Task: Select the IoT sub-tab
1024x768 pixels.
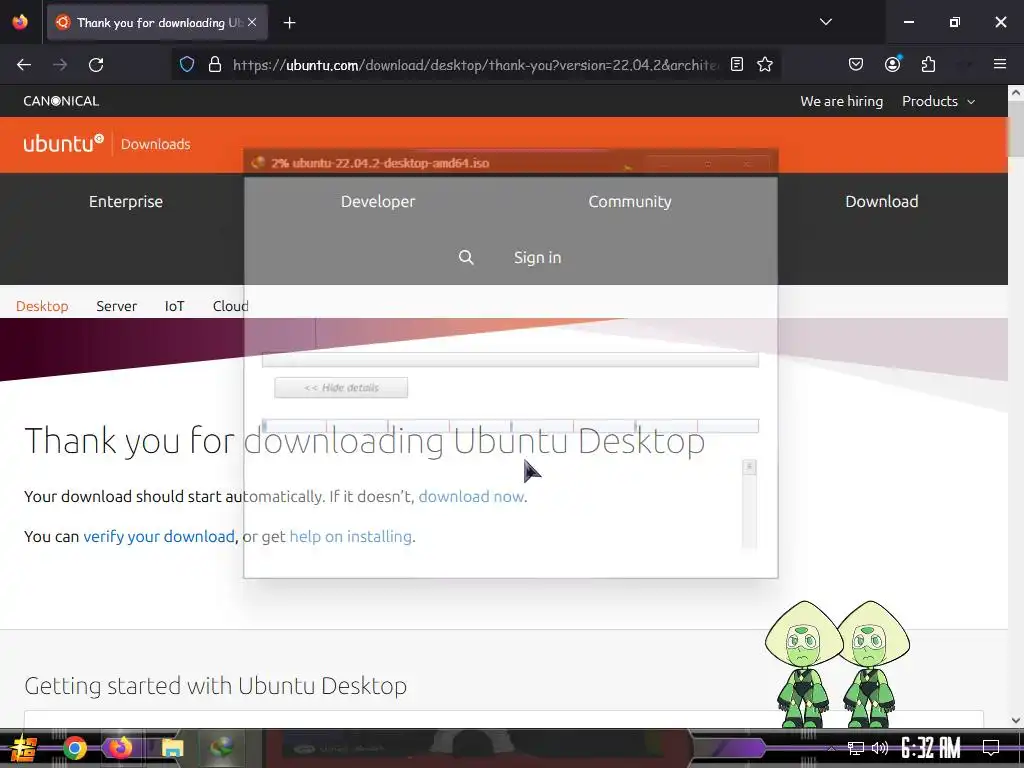Action: click(174, 306)
